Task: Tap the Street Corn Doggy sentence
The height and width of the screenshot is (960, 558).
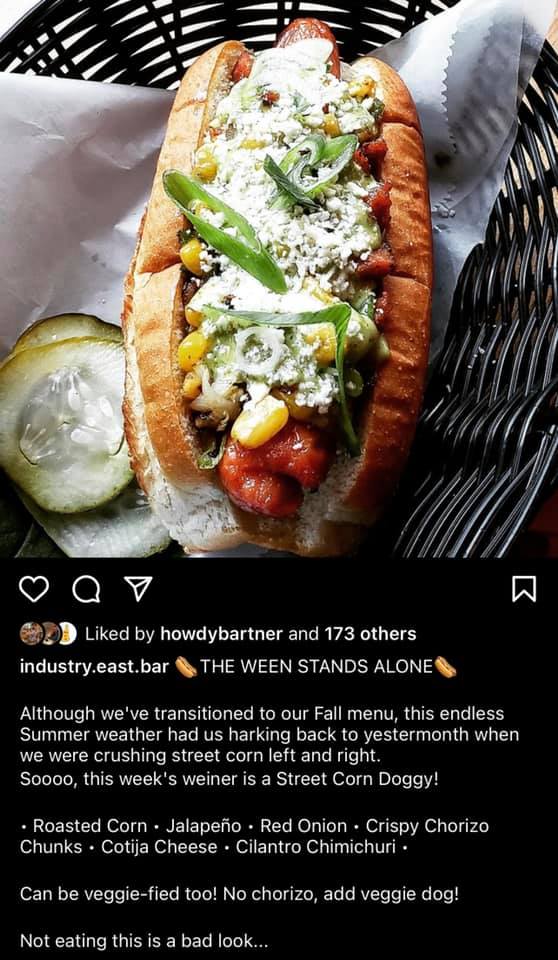Action: 229,779
